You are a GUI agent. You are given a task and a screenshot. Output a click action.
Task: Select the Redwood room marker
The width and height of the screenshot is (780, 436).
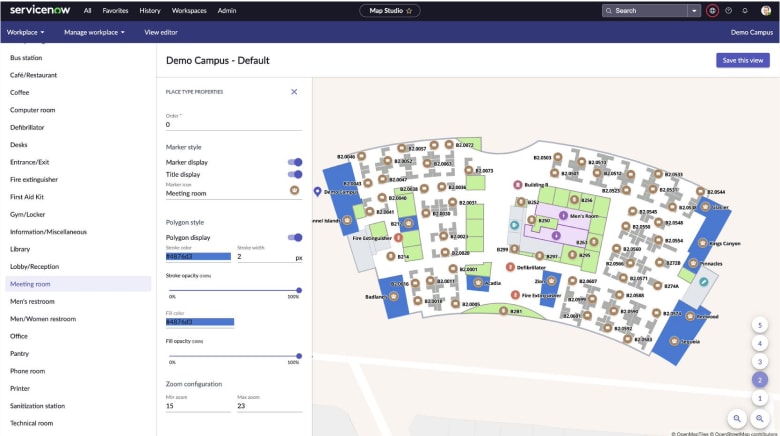coord(690,316)
